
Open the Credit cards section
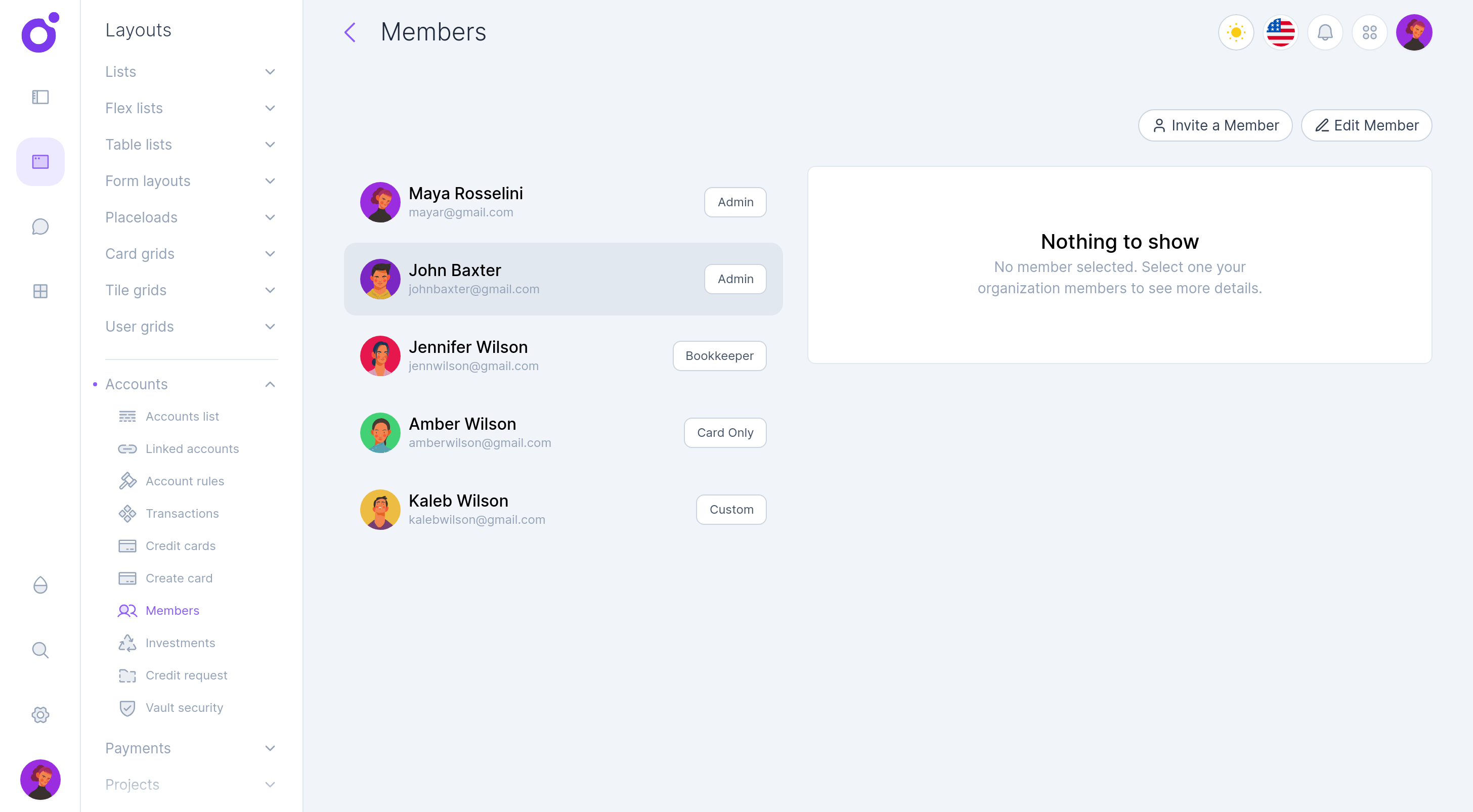click(x=181, y=546)
